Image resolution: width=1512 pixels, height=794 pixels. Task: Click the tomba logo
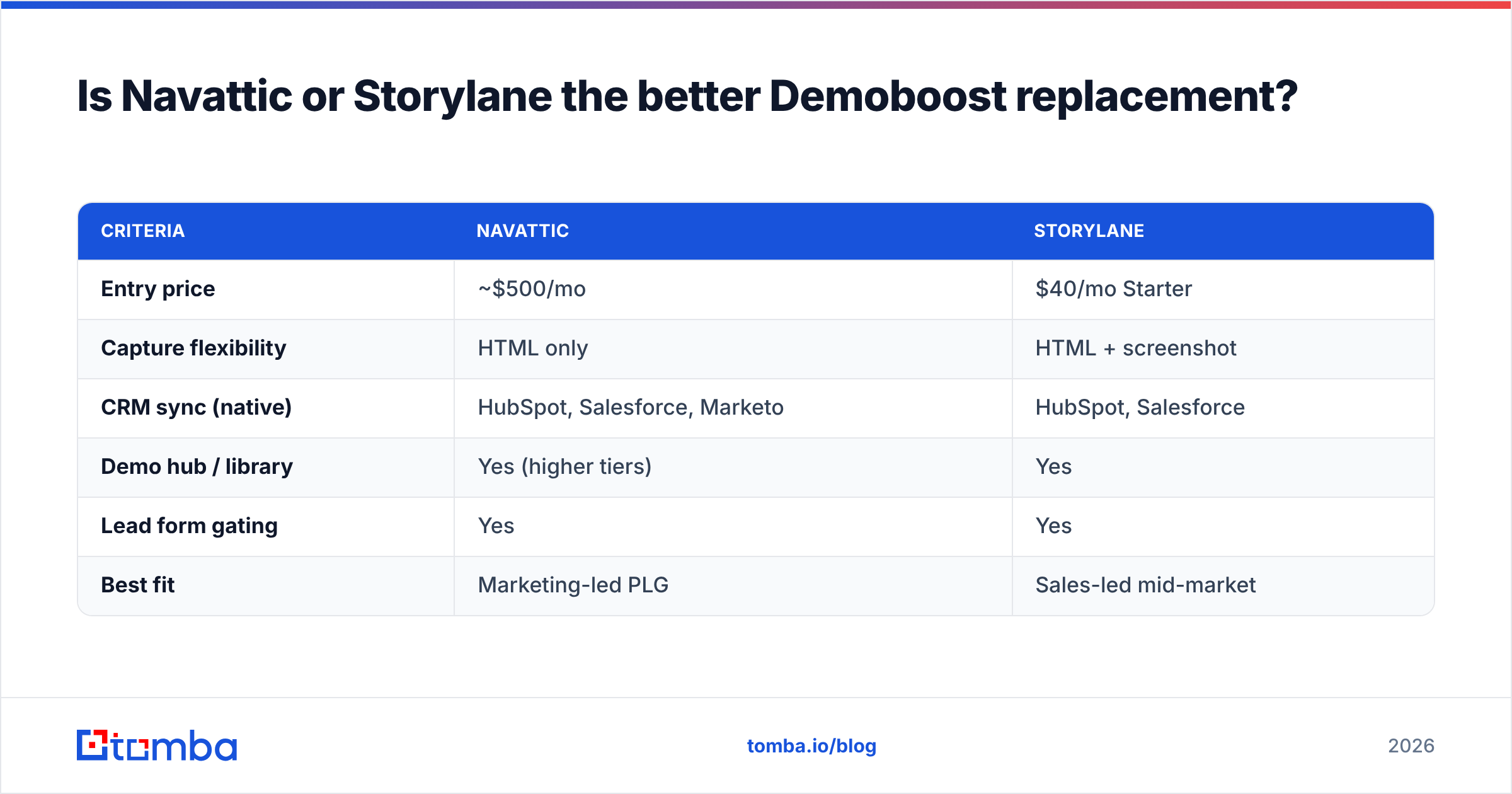pos(157,745)
